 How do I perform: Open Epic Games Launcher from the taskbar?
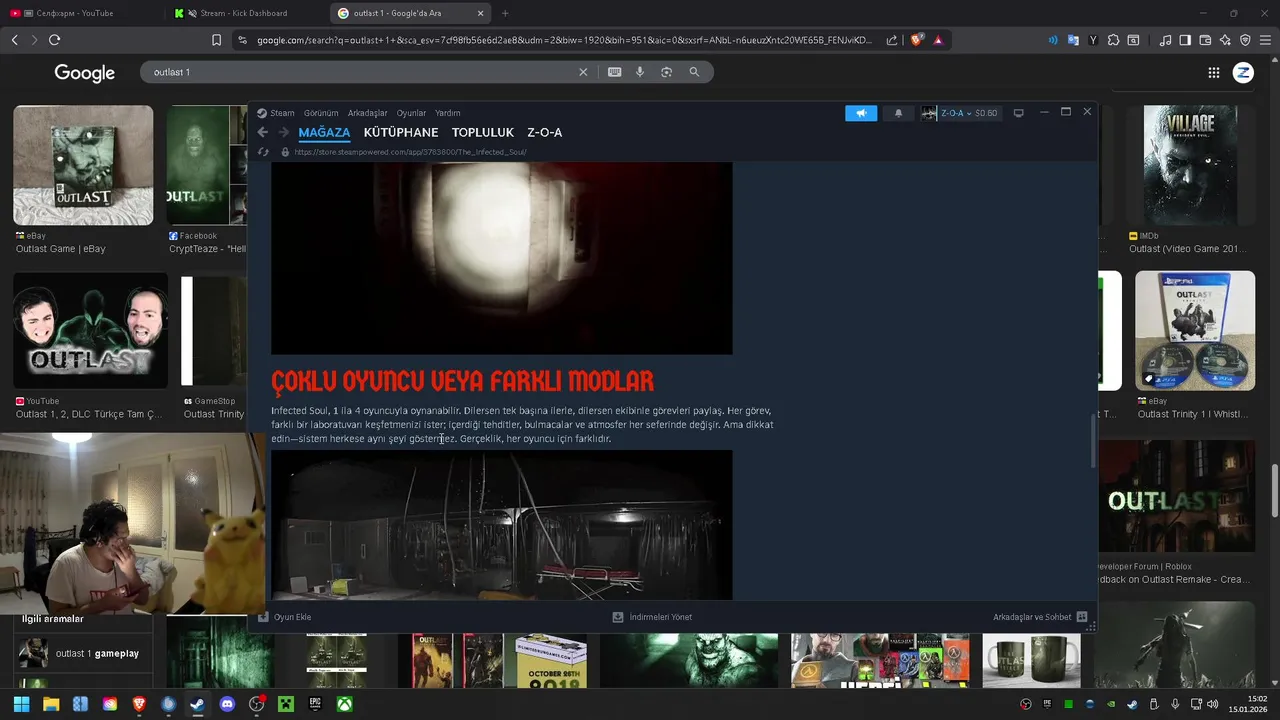tap(314, 704)
